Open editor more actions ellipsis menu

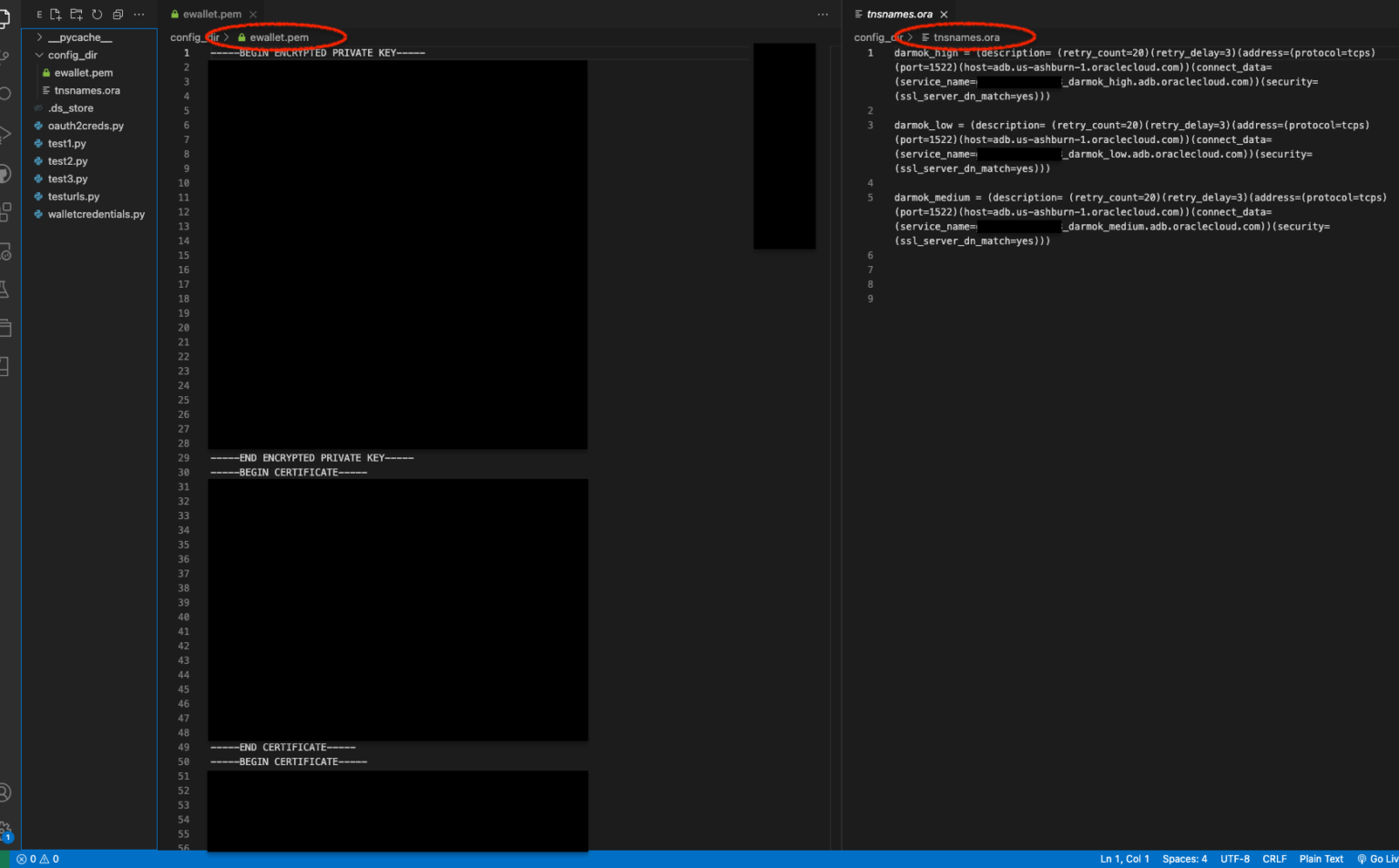click(x=822, y=15)
